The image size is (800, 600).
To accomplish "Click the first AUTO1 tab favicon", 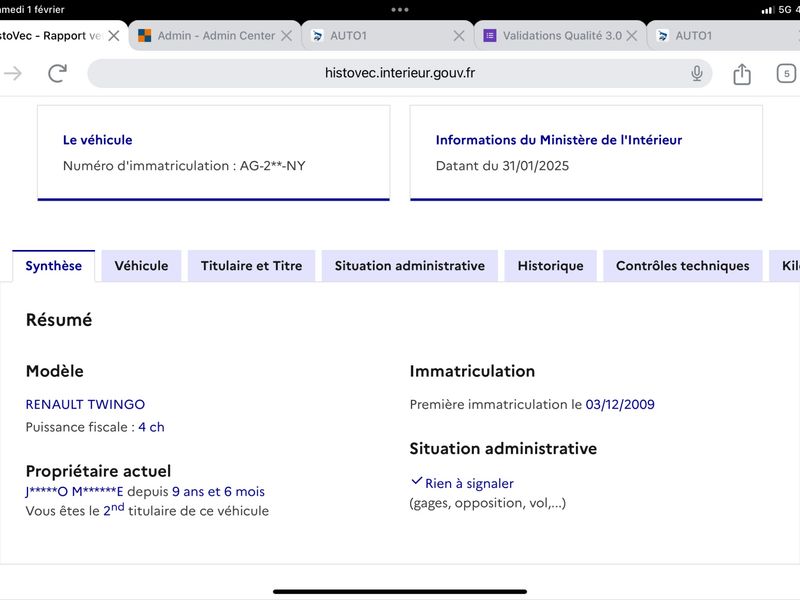I will 317,36.
